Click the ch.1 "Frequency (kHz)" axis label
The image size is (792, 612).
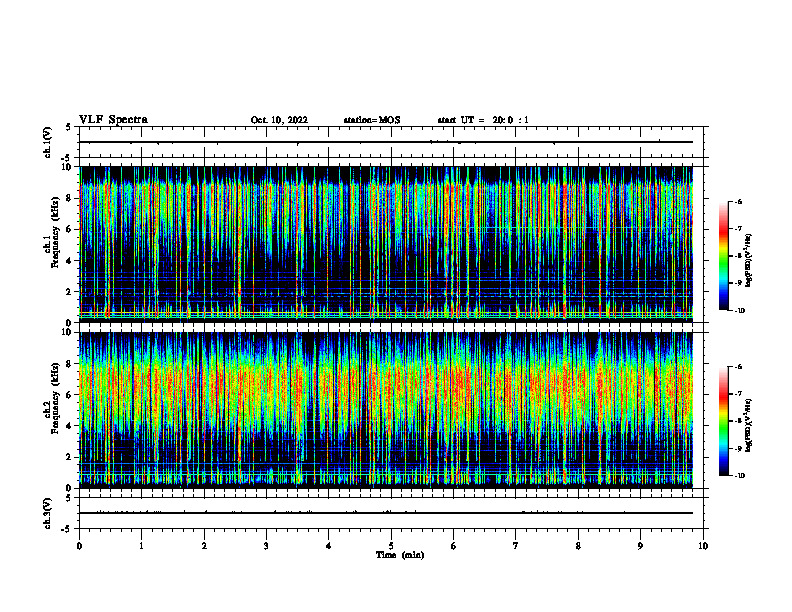(55, 233)
